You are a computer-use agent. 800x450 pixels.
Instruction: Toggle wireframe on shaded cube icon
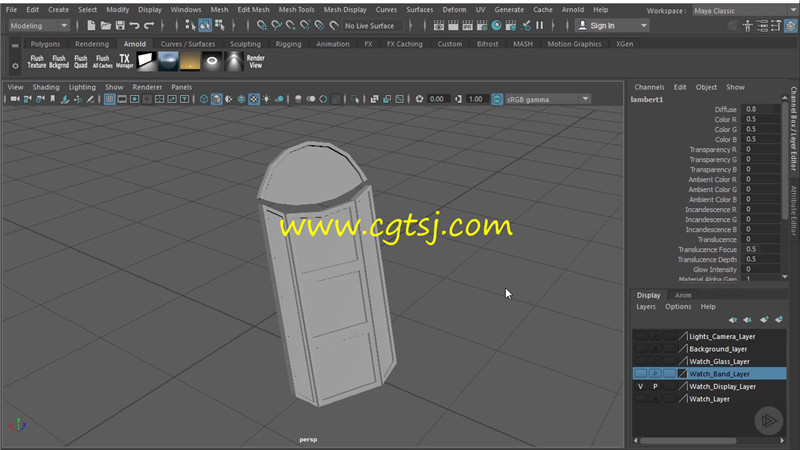point(217,99)
